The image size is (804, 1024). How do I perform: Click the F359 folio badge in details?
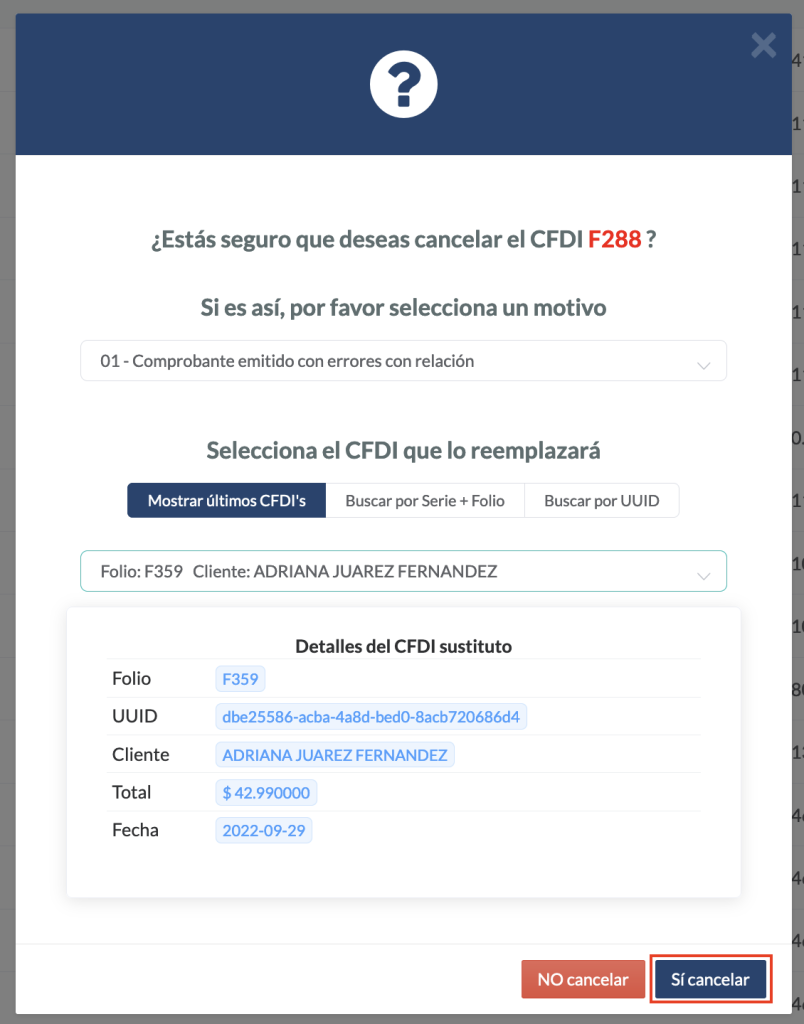240,680
